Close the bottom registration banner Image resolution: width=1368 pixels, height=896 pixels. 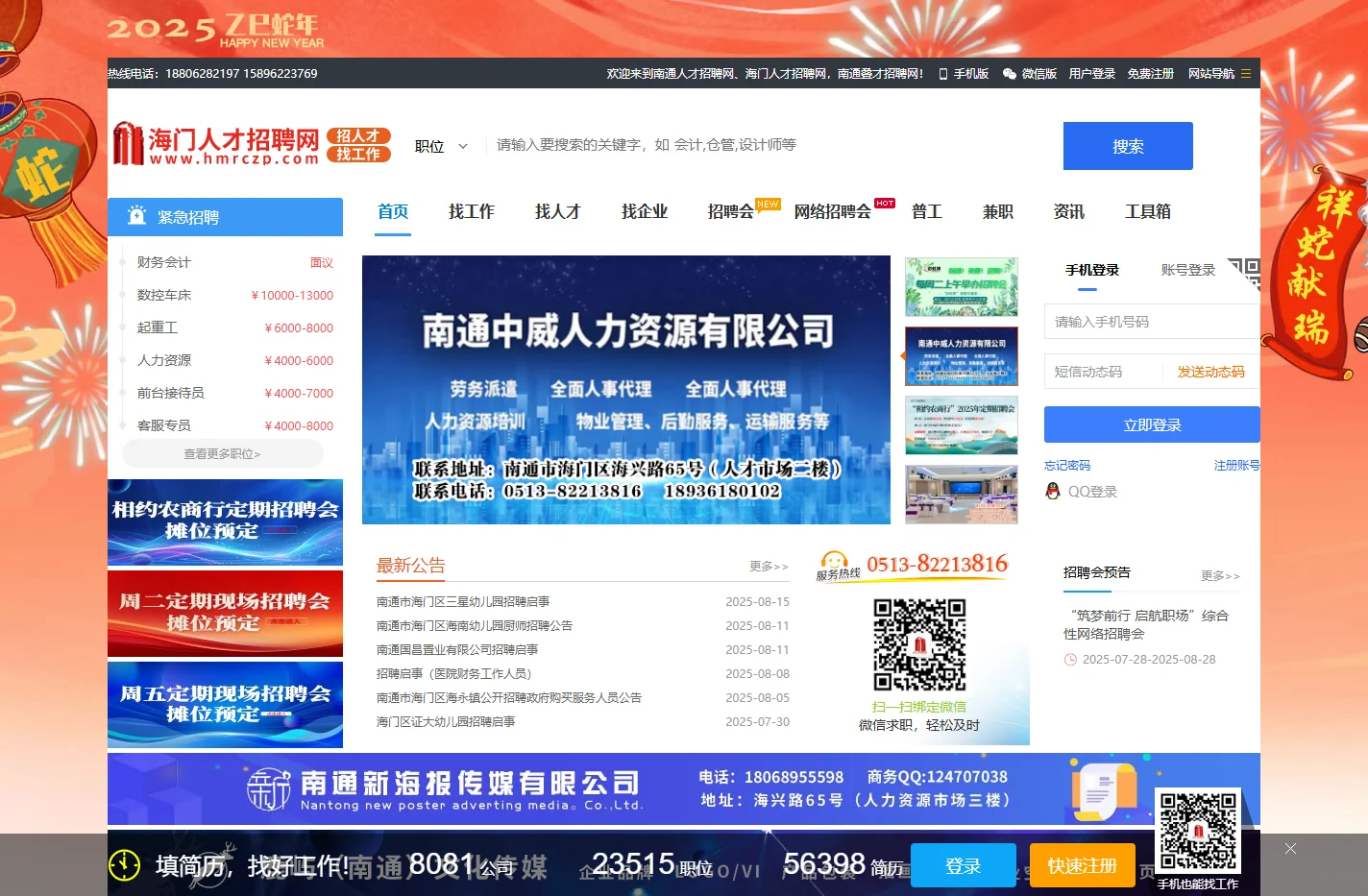[1290, 848]
